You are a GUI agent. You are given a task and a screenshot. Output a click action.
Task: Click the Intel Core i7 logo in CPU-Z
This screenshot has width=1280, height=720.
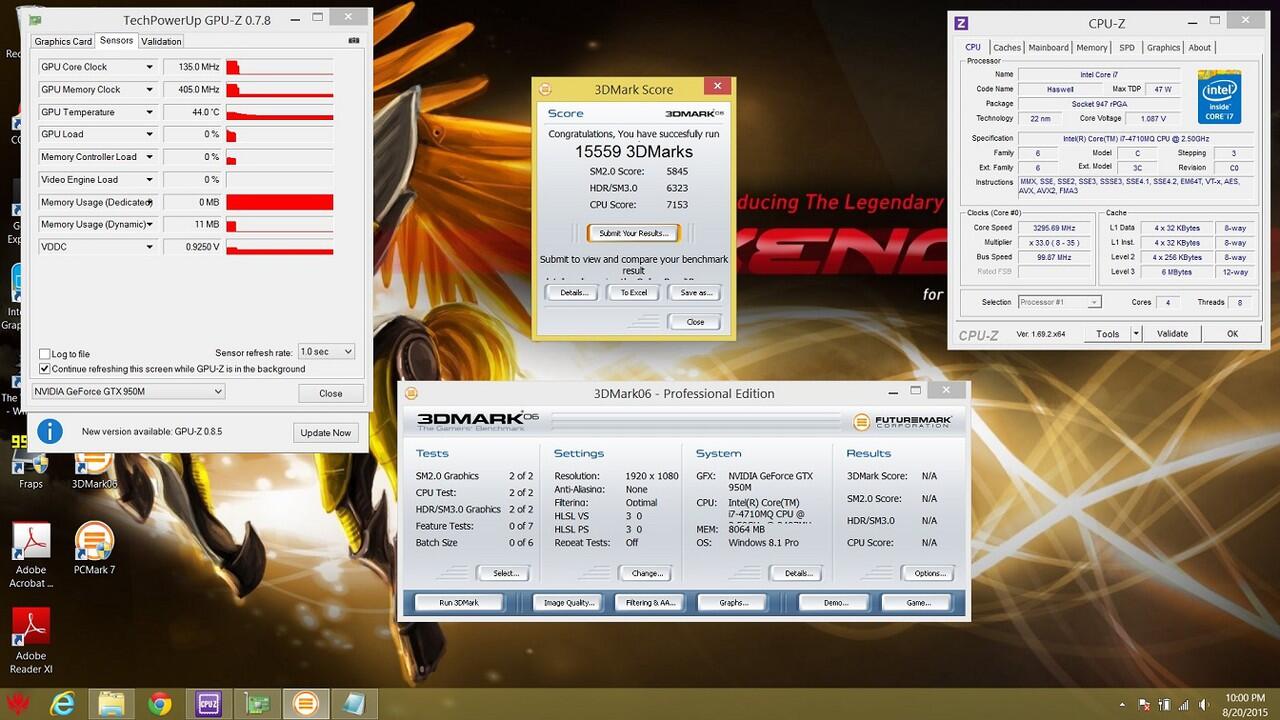(1219, 96)
